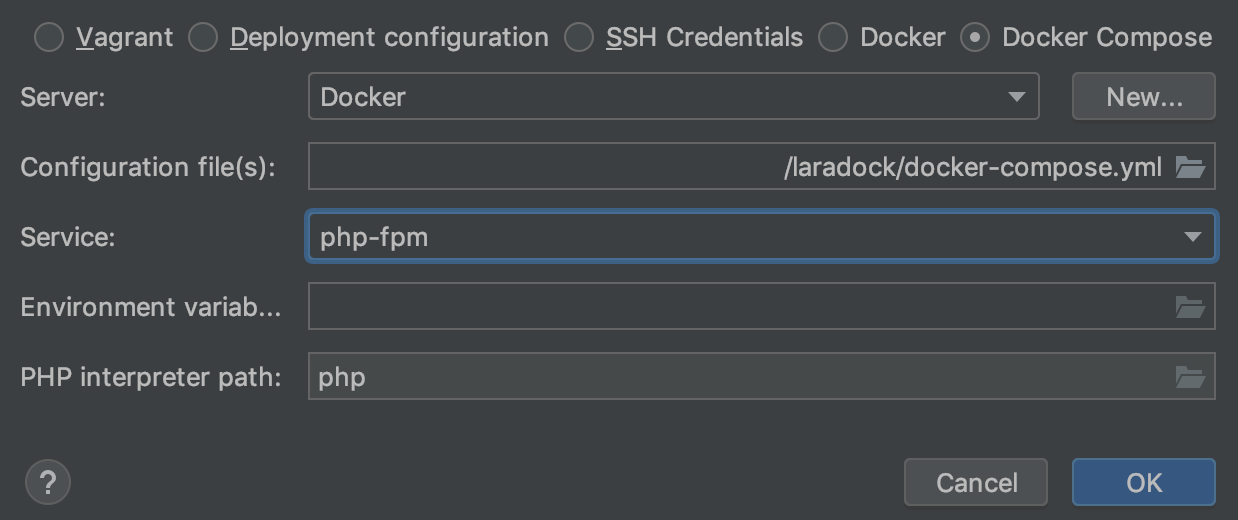Open environment variables folder icon
The image size is (1238, 520).
click(x=1190, y=307)
